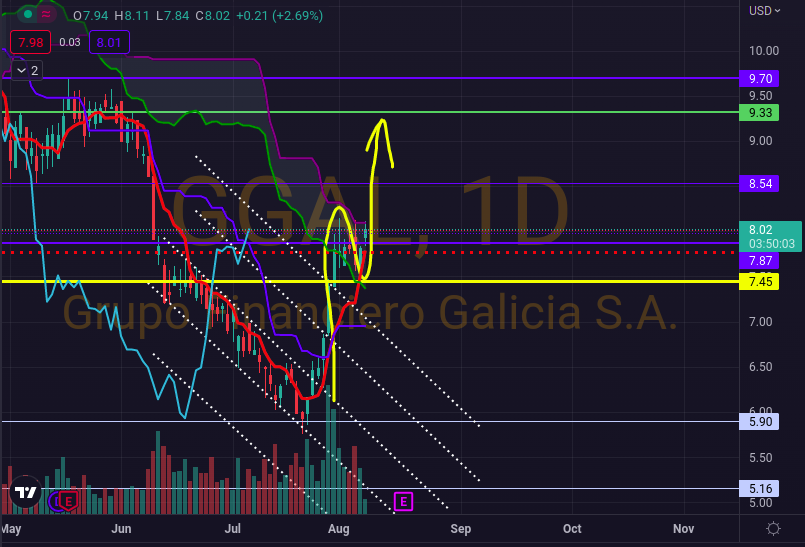Screen dimensions: 805x547
Task: Click the 9.70 purple price level label
Action: (759, 78)
